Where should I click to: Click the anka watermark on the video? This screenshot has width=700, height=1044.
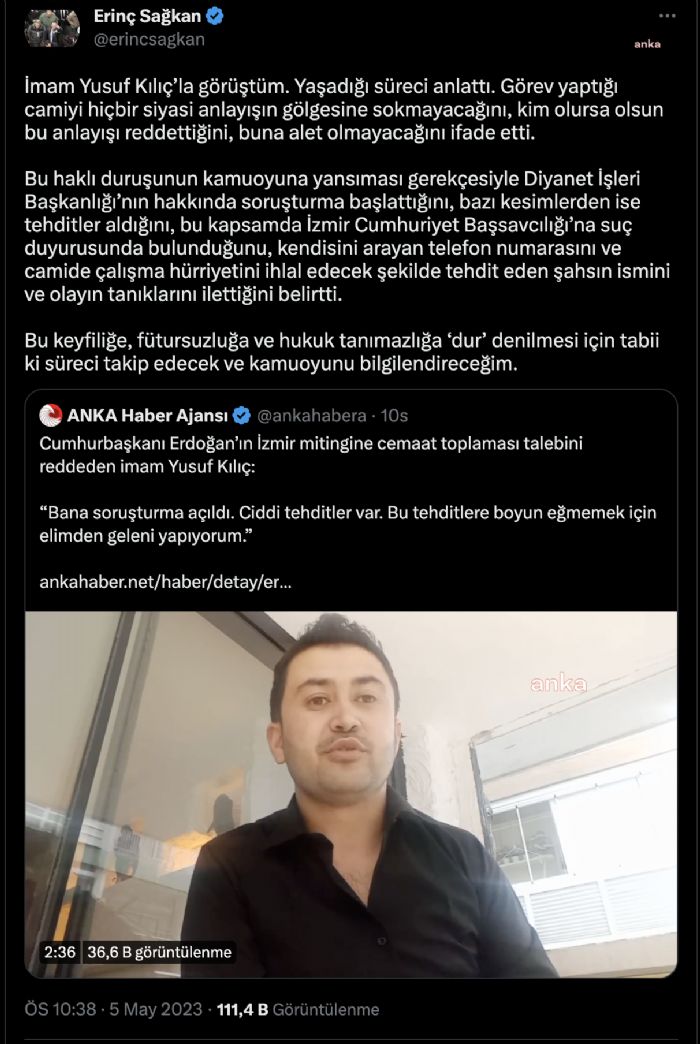point(558,684)
